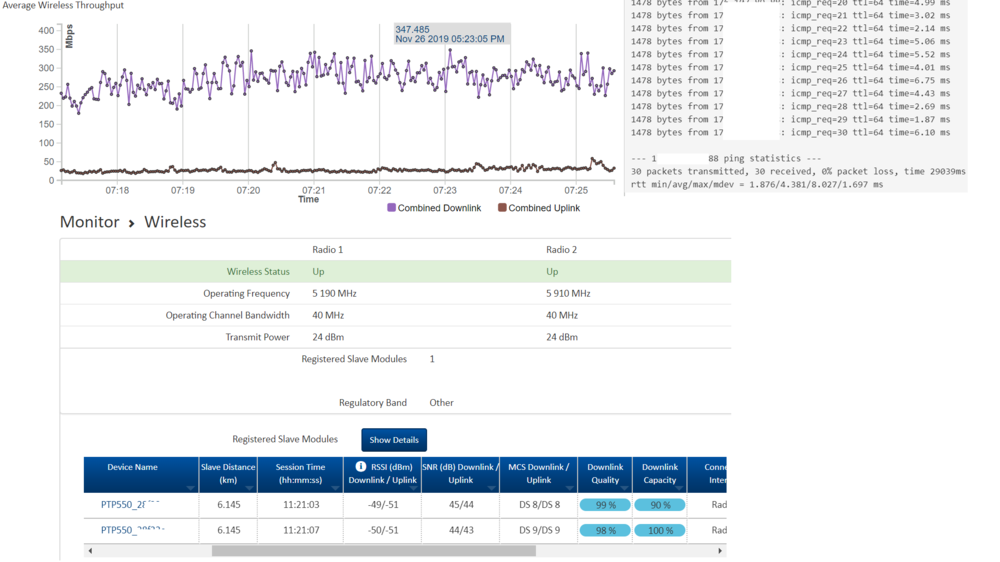Click the Device Name column sort arrow
Screen dimensions: 1000x562
pyautogui.click(x=190, y=488)
